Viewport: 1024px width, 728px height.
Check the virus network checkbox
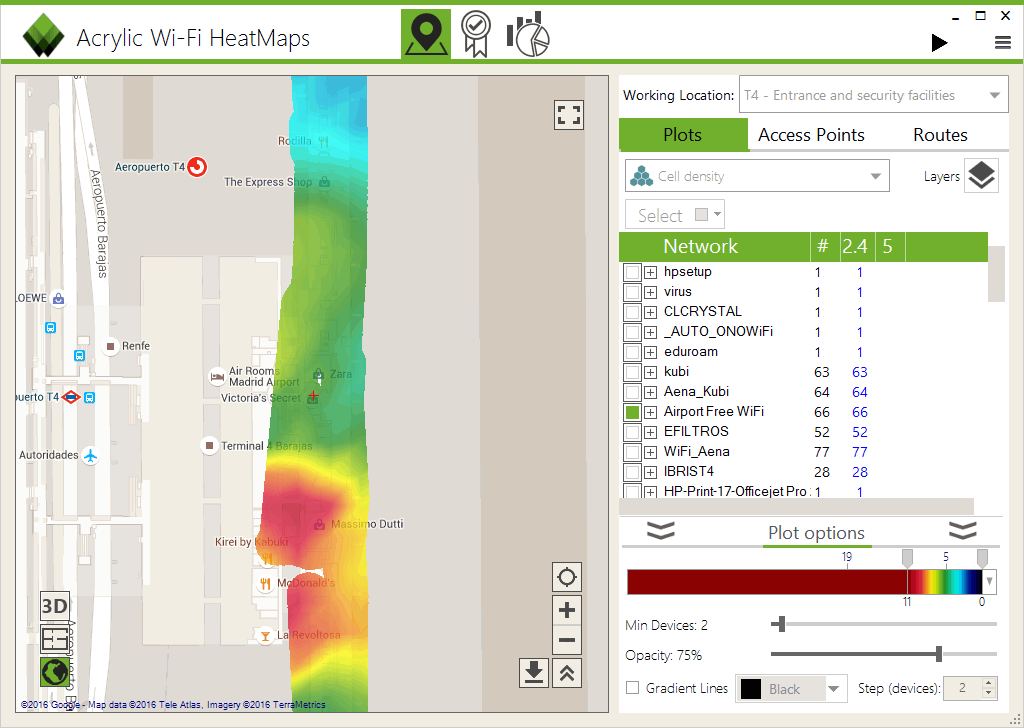(x=632, y=292)
